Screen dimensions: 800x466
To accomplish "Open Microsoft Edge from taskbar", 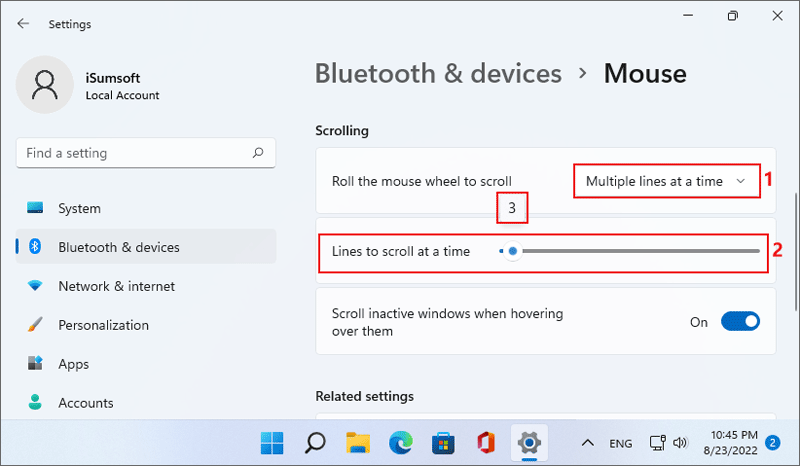I will (401, 443).
